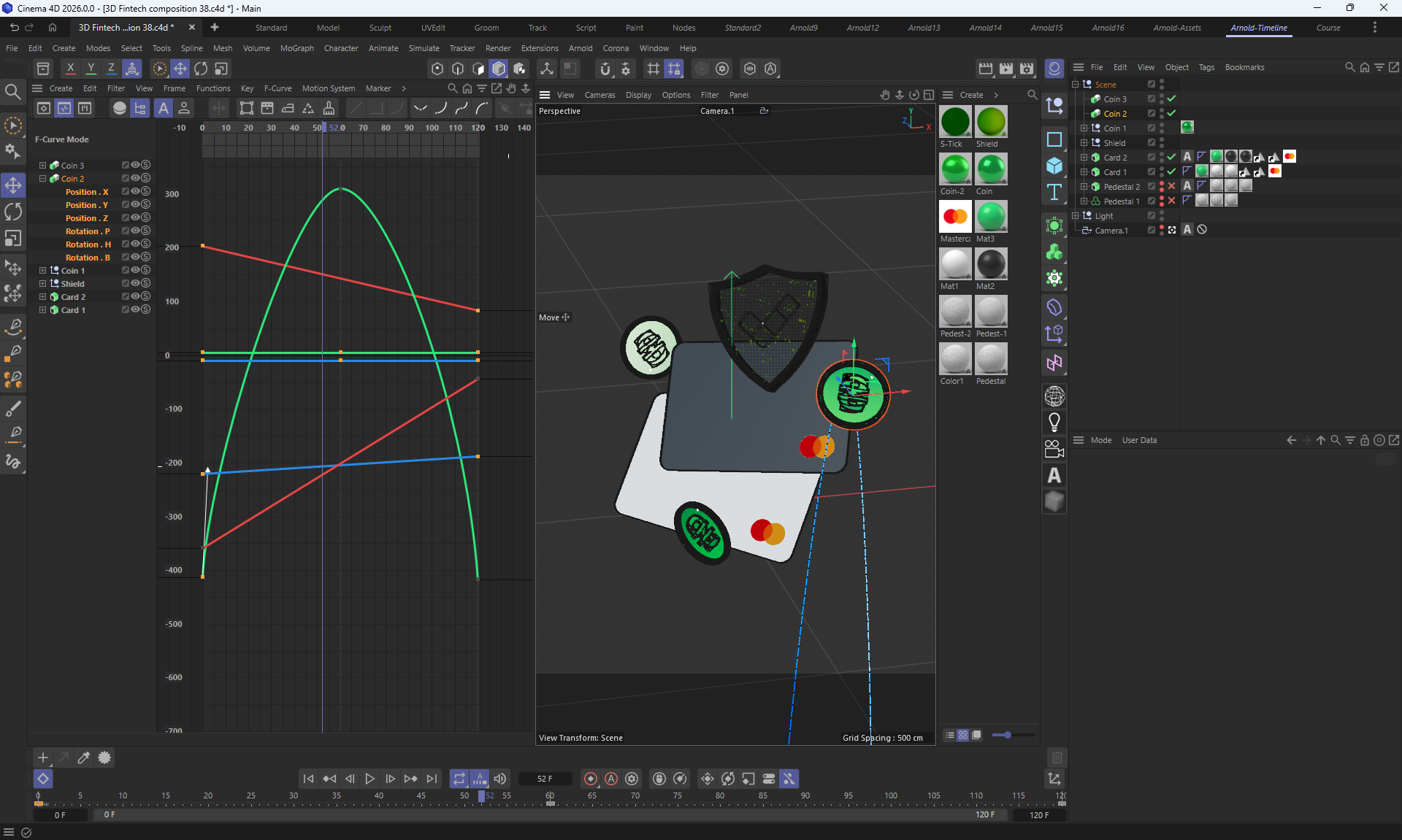Expand Coin 3 in the F-Curve track list
Screen dimensions: 1402x840
click(42, 166)
